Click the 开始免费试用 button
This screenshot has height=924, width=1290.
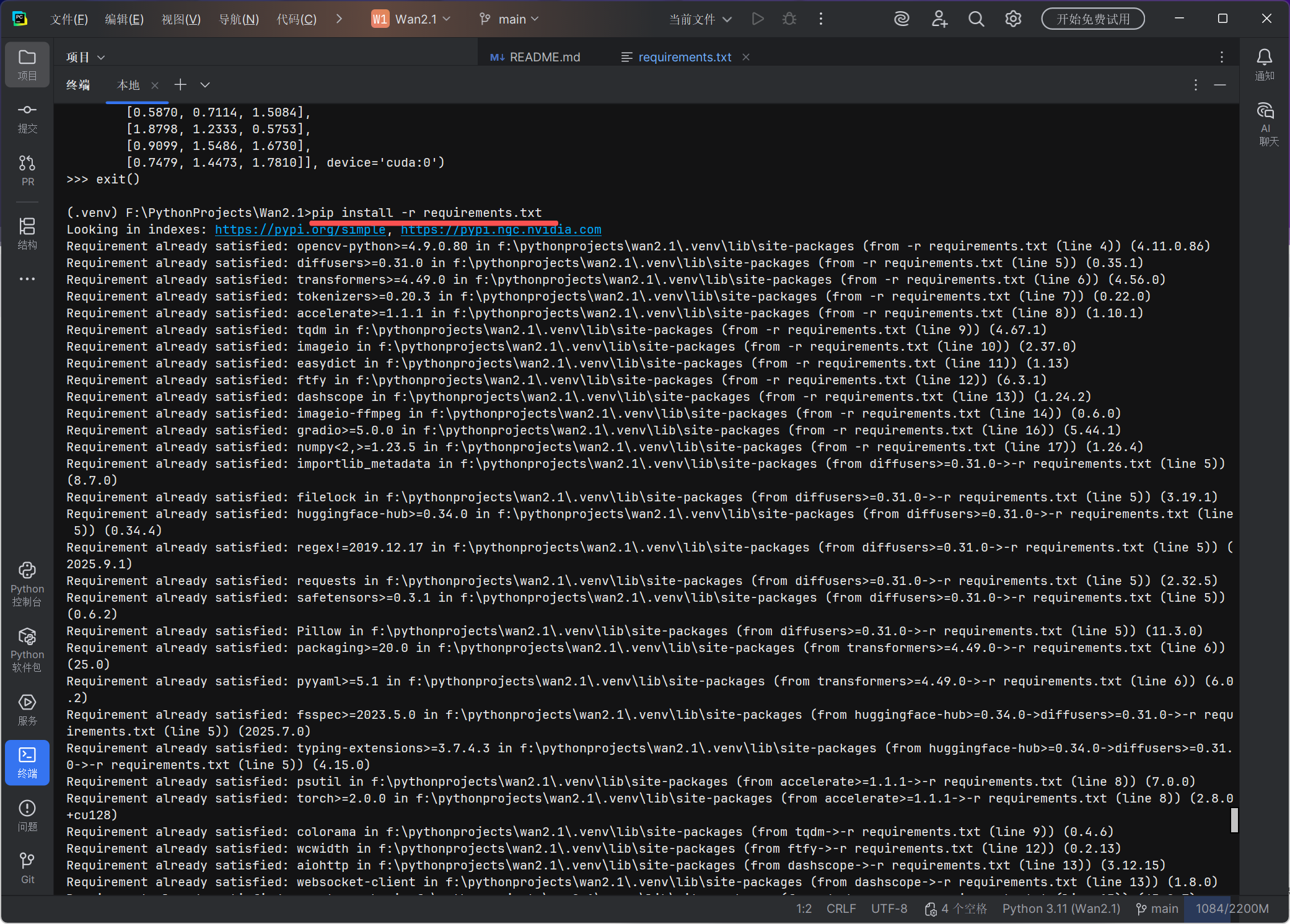point(1093,19)
